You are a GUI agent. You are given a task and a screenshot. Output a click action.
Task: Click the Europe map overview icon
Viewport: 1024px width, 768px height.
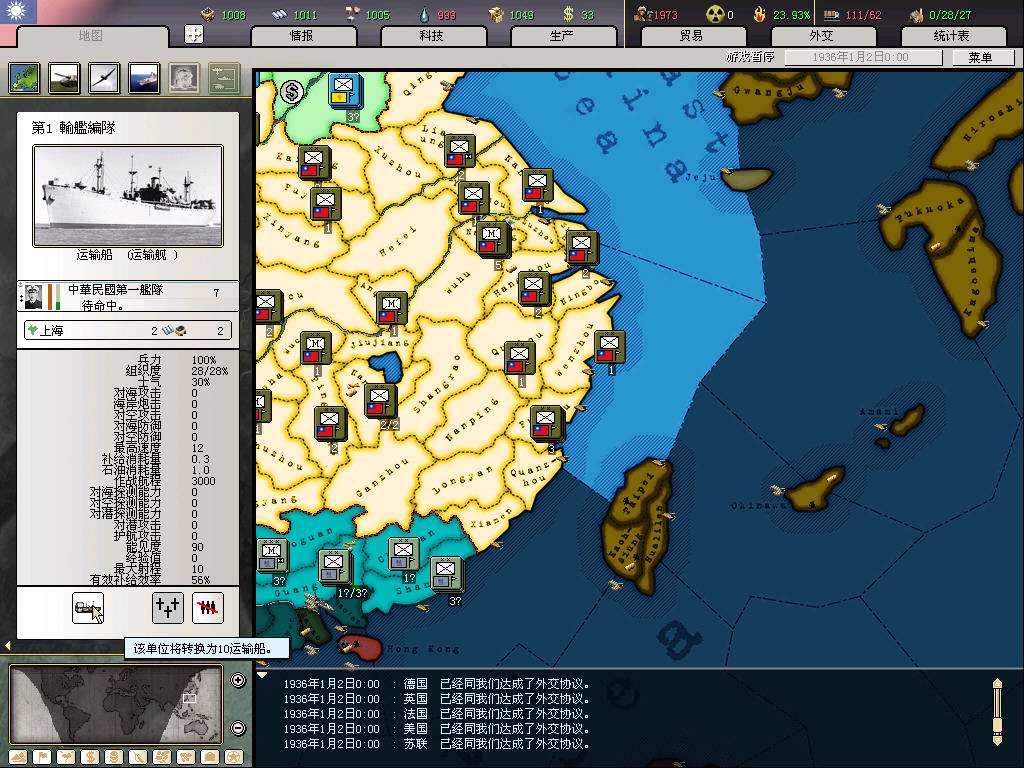point(24,77)
